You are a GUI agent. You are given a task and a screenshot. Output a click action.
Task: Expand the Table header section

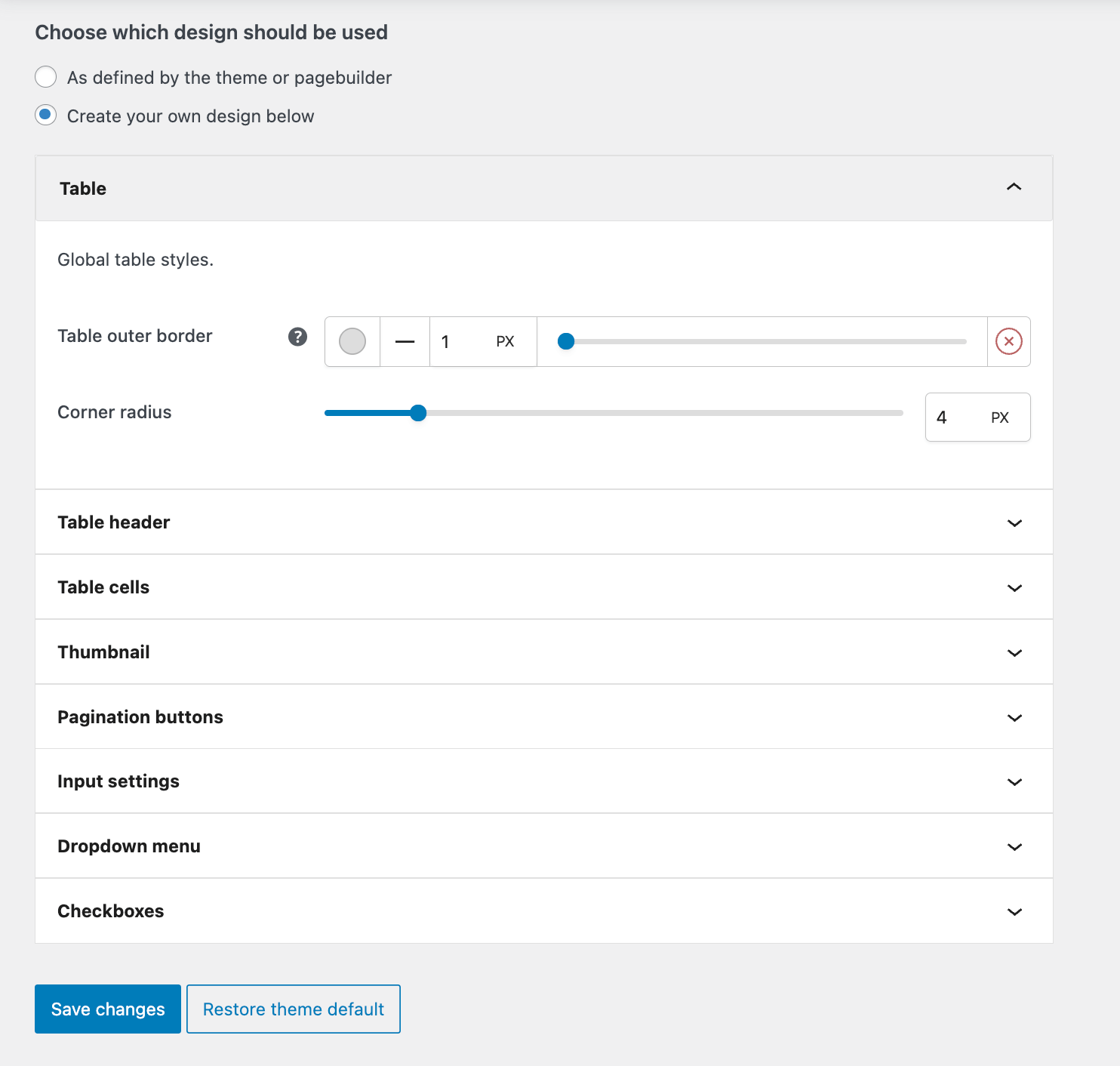pos(1014,522)
